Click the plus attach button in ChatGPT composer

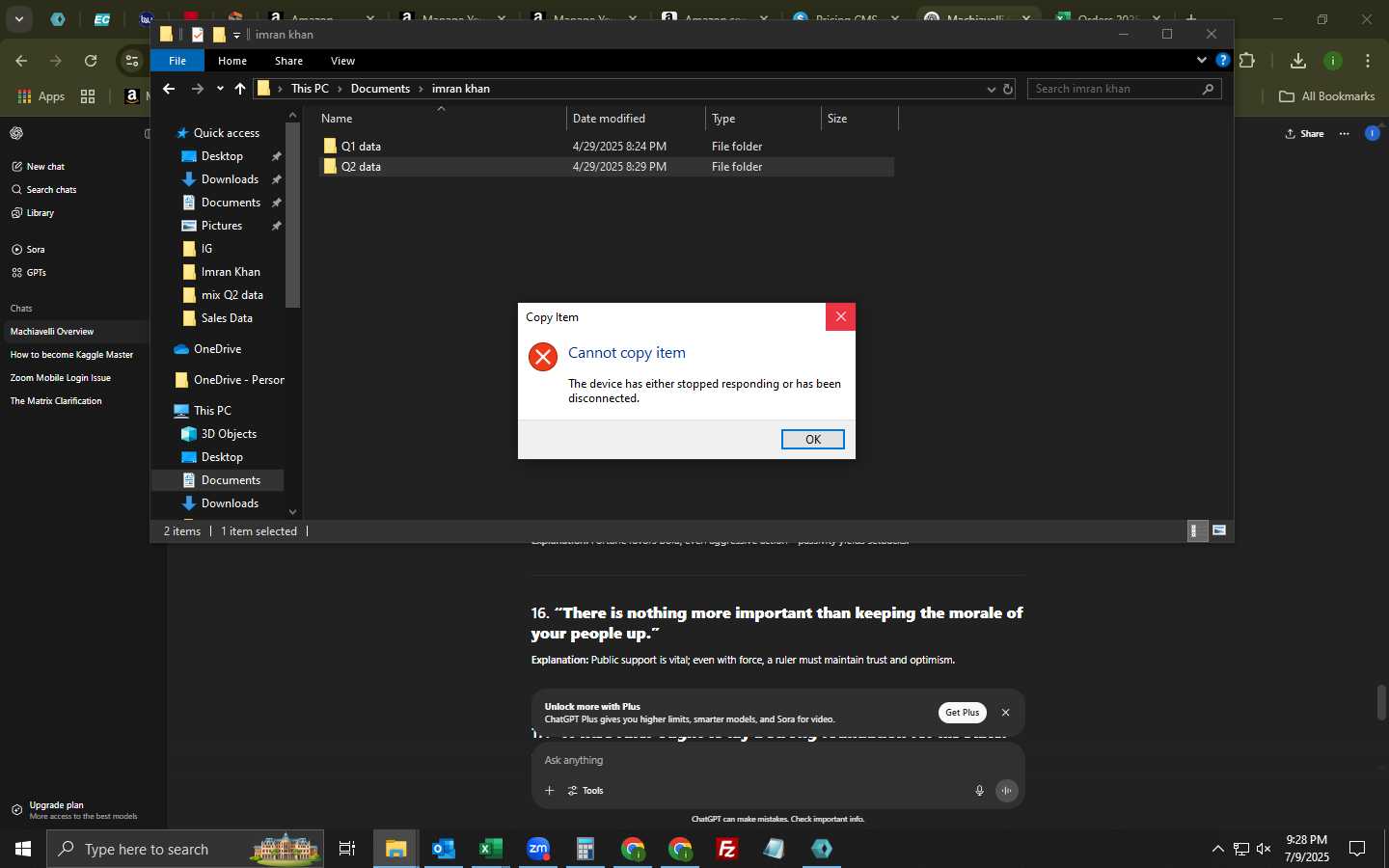pos(549,791)
